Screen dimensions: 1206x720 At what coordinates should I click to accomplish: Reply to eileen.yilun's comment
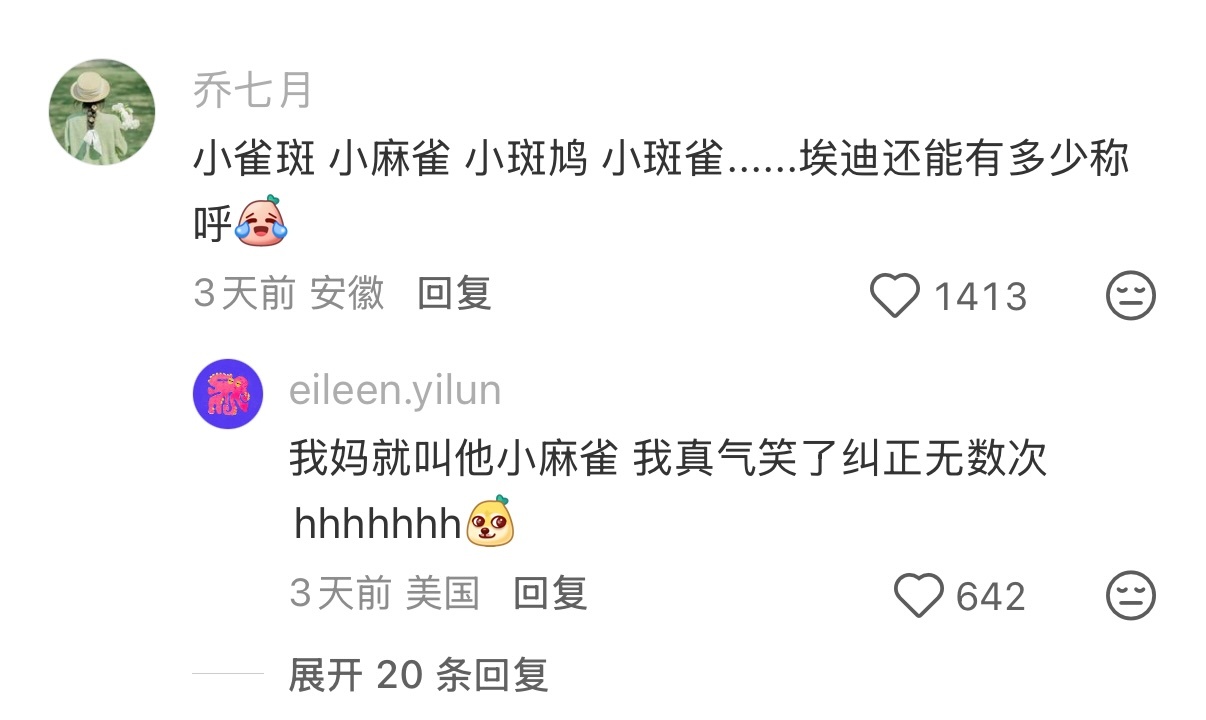click(x=550, y=594)
